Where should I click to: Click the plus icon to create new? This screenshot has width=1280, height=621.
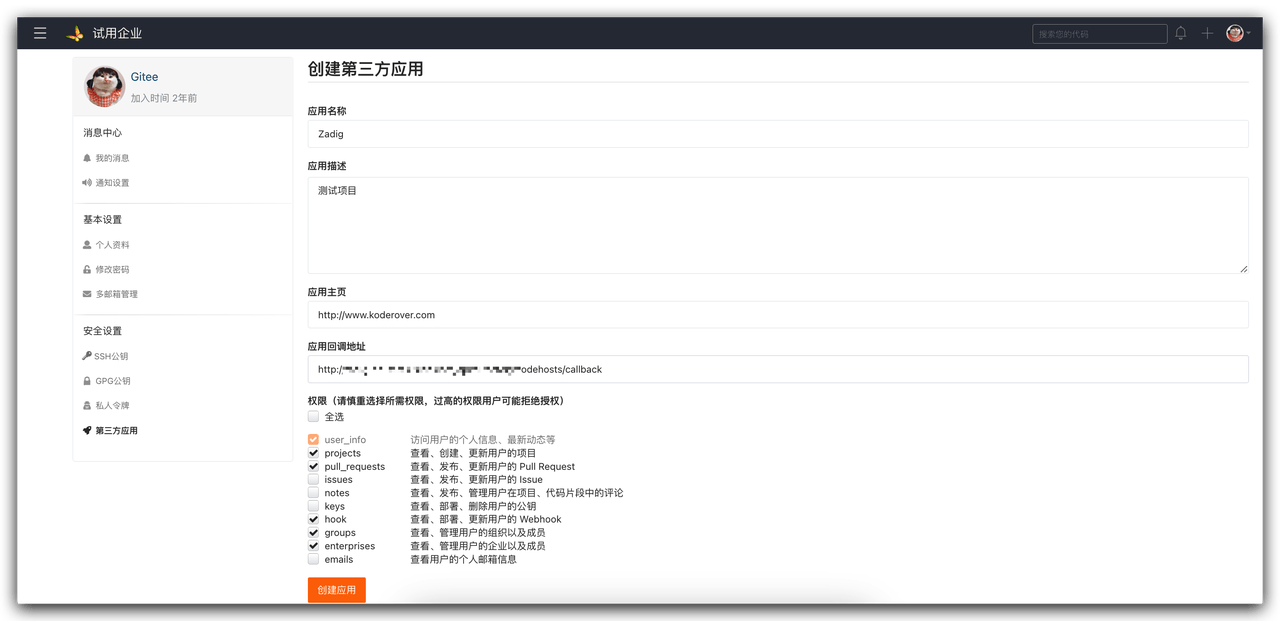coord(1207,33)
